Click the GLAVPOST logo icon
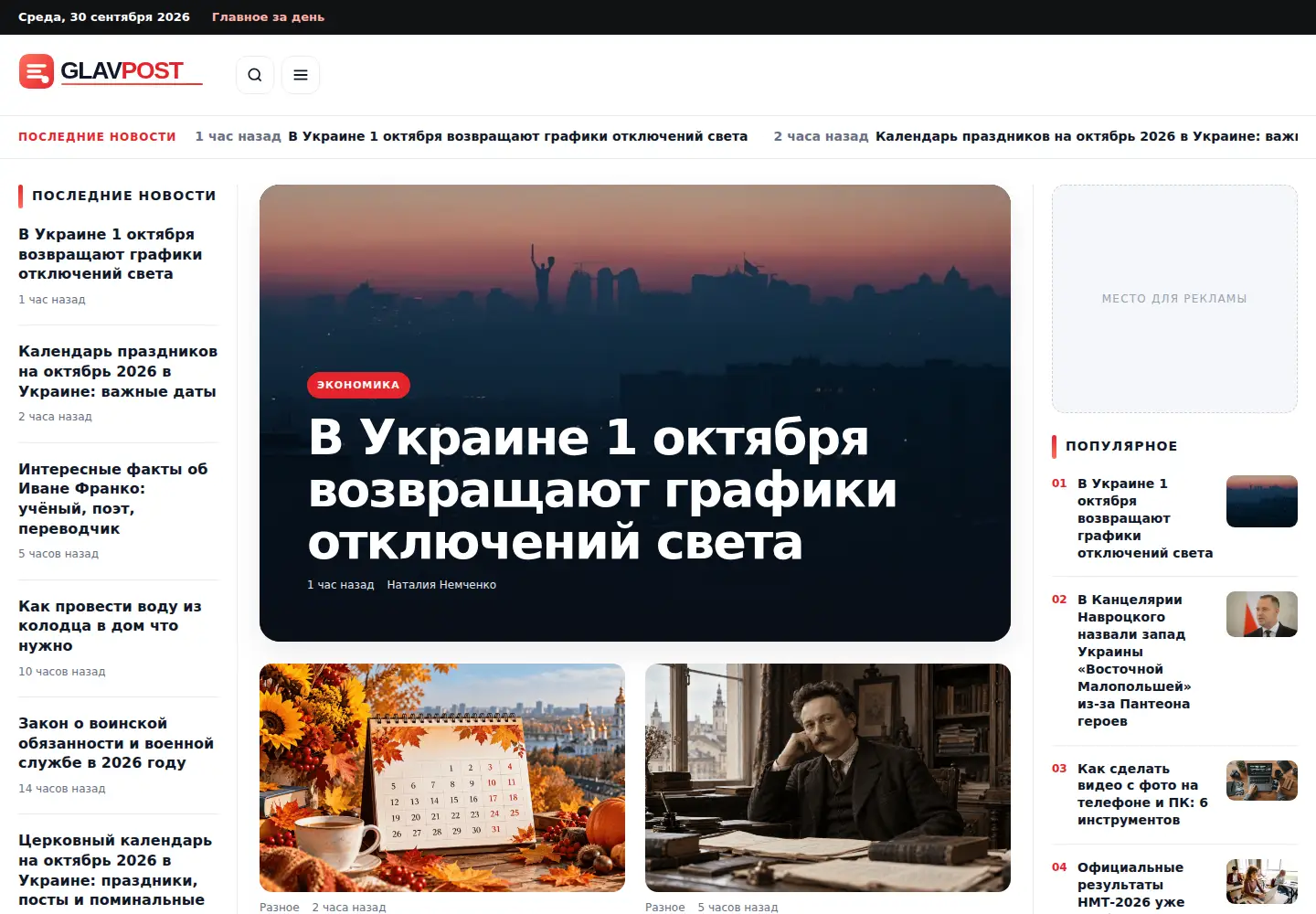1316x914 pixels. 37,71
